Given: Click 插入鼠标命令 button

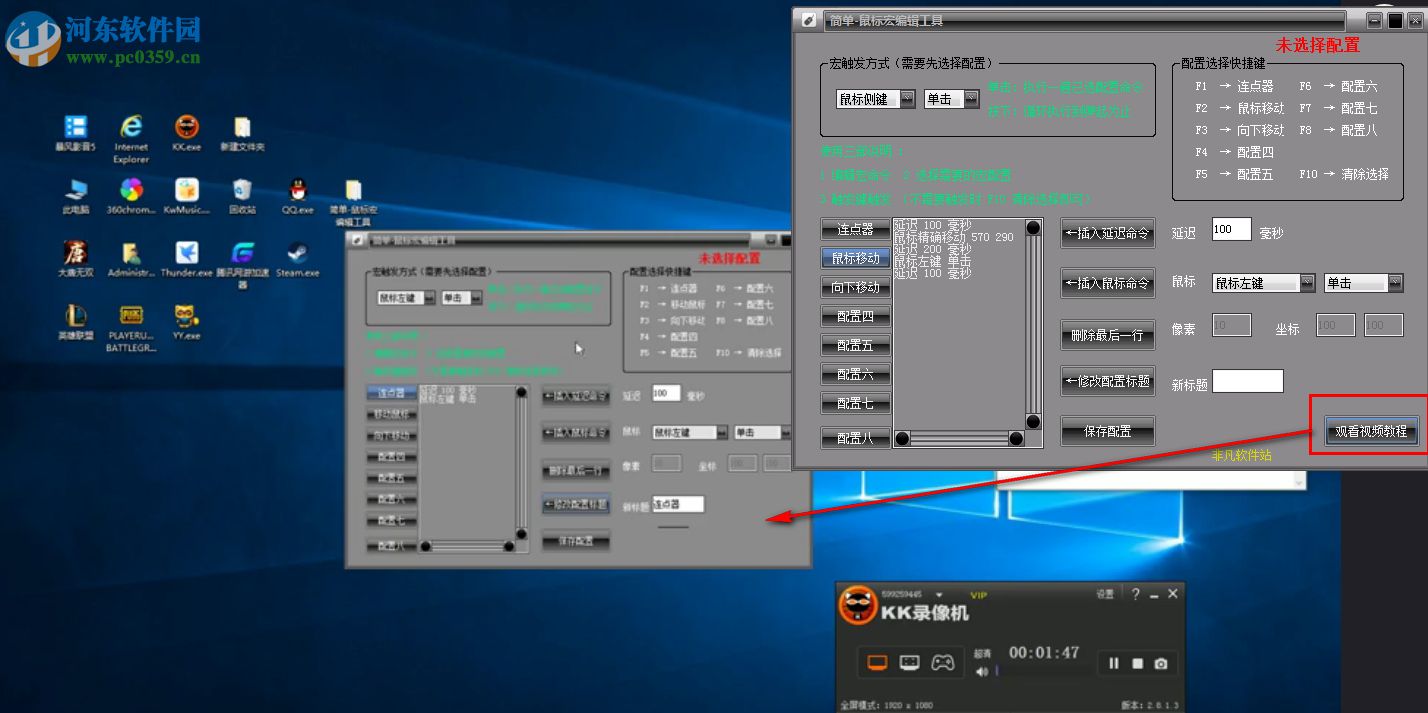Looking at the screenshot, I should (1108, 283).
